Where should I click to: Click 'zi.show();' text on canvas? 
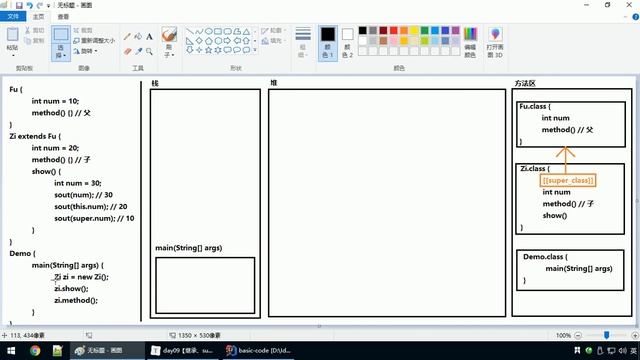[x=71, y=289]
